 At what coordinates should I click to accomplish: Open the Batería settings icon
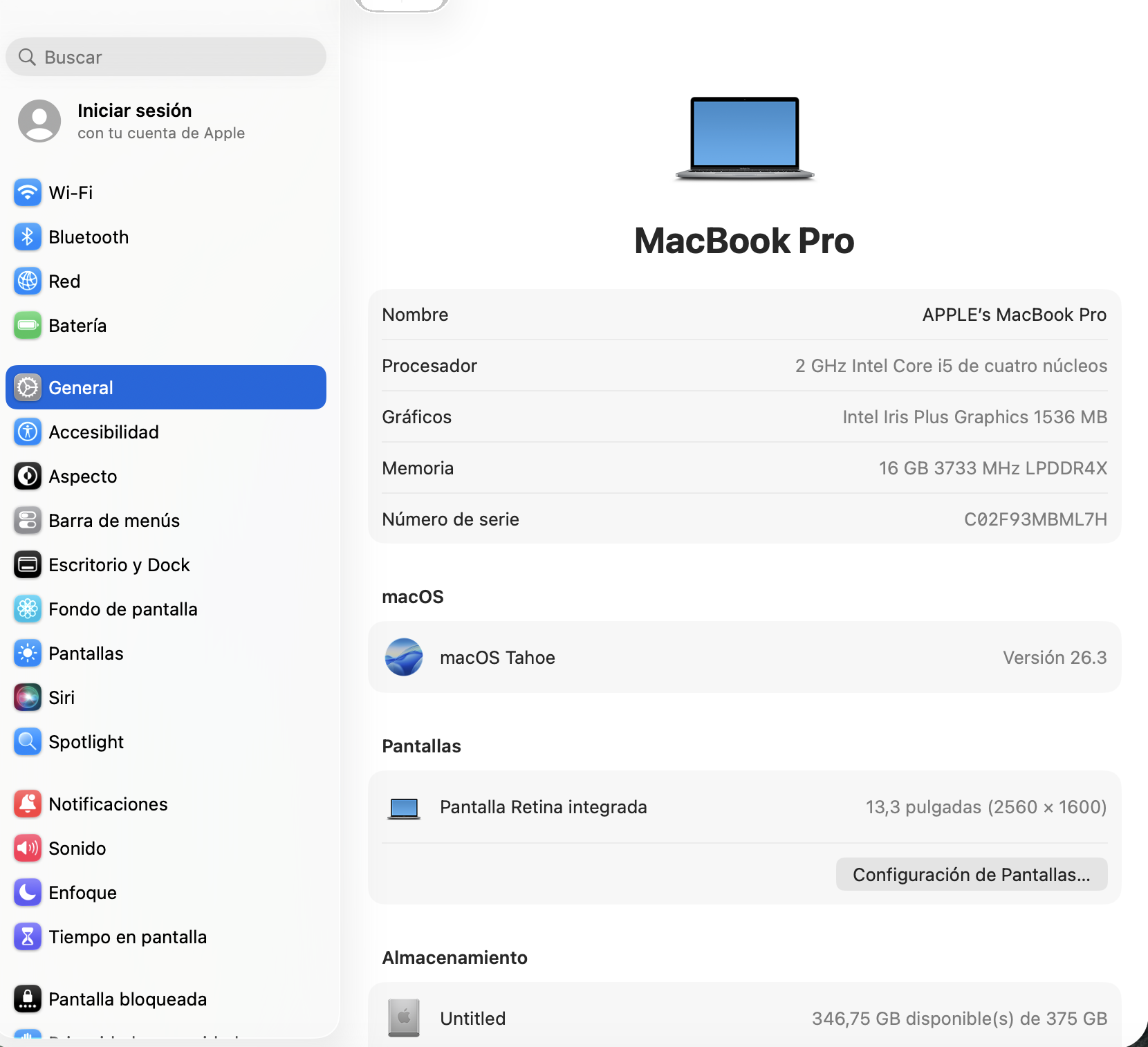(28, 326)
